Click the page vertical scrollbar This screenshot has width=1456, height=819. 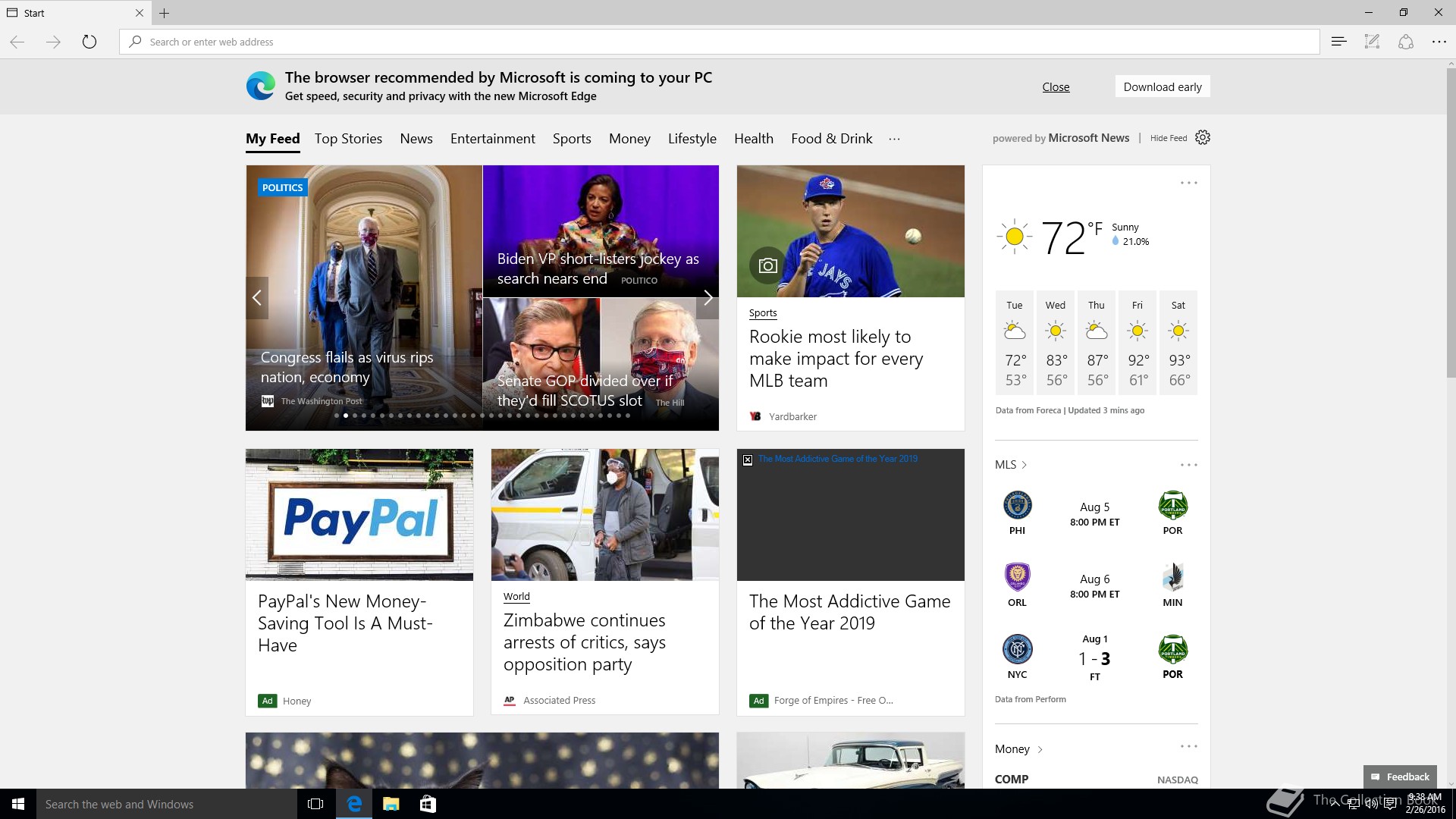pyautogui.click(x=1450, y=224)
